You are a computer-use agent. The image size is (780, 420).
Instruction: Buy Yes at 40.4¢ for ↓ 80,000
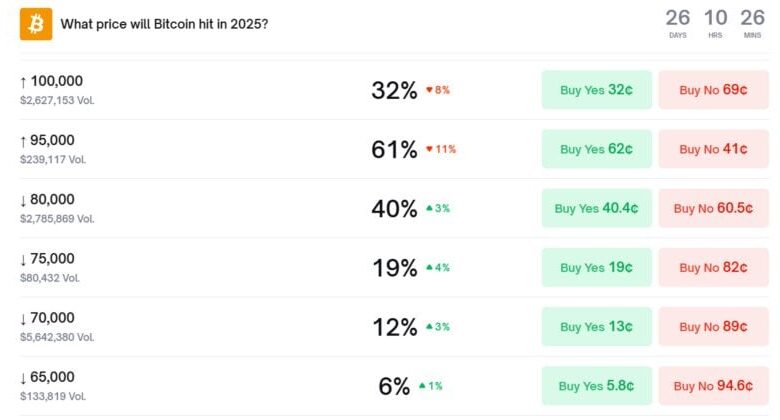pyautogui.click(x=596, y=208)
